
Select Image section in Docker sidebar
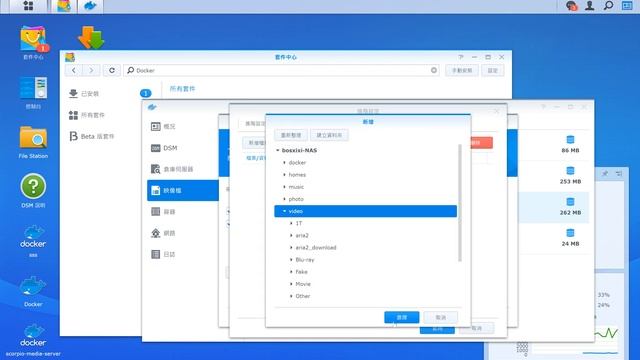point(182,190)
